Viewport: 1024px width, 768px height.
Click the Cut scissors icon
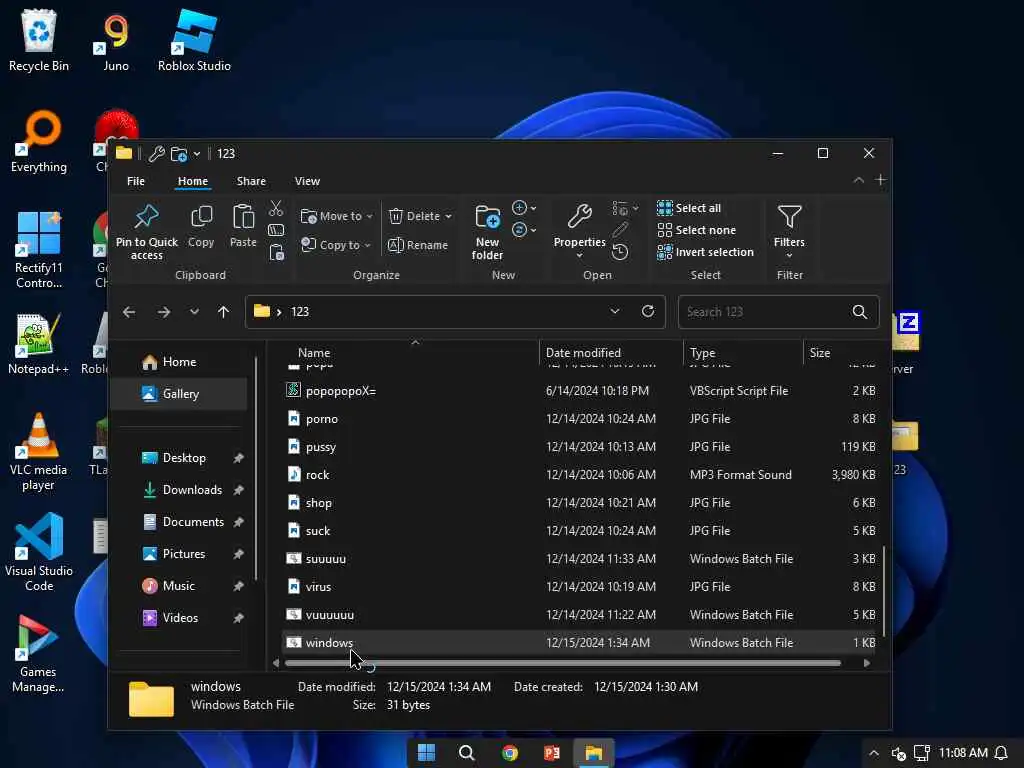coord(276,208)
